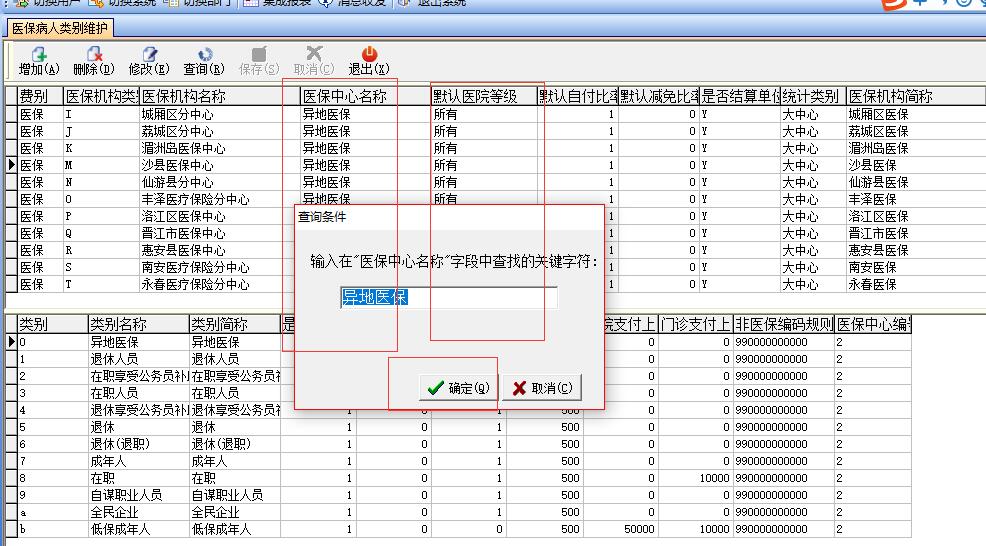This screenshot has height=546, width=986.
Task: Select the 惠安县医保中心 cell
Action: click(x=219, y=250)
